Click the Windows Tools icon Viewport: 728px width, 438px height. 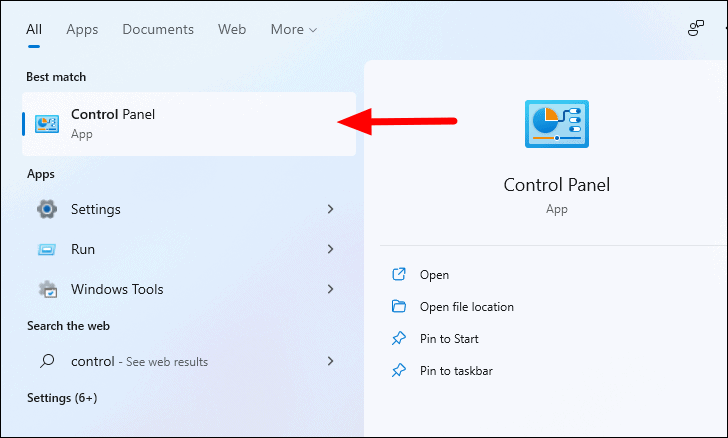[47, 289]
